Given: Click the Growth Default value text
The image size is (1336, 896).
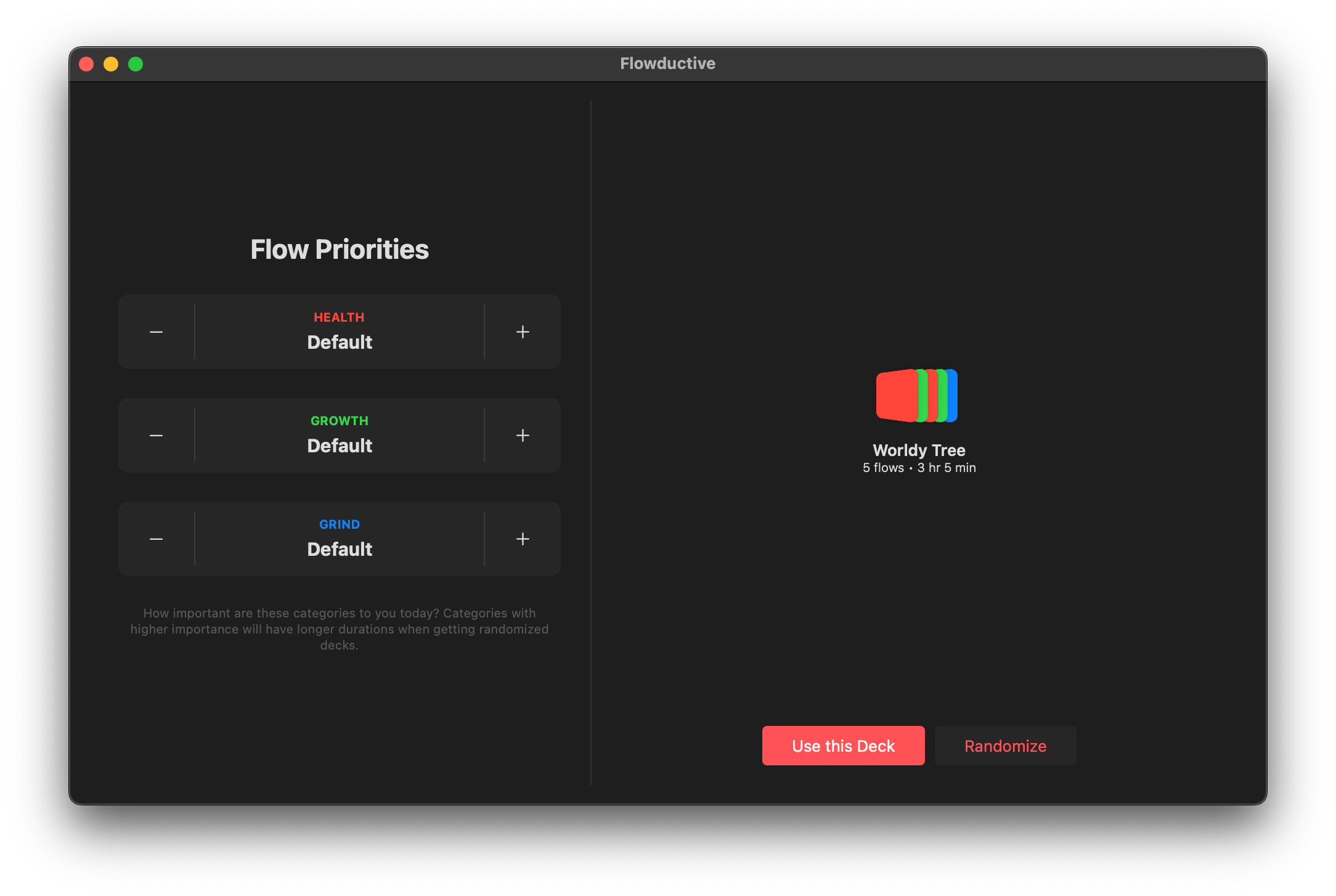Looking at the screenshot, I should pos(340,446).
